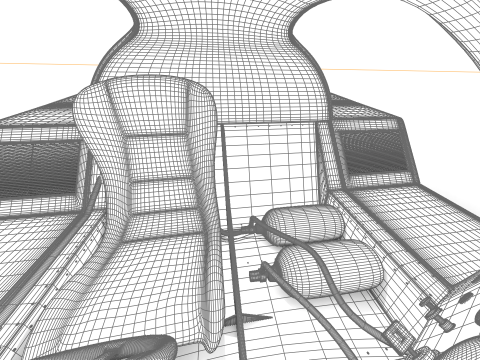Viewport: 480px width, 360px height.
Task: Select the dark left side window opening
Action: point(39,170)
